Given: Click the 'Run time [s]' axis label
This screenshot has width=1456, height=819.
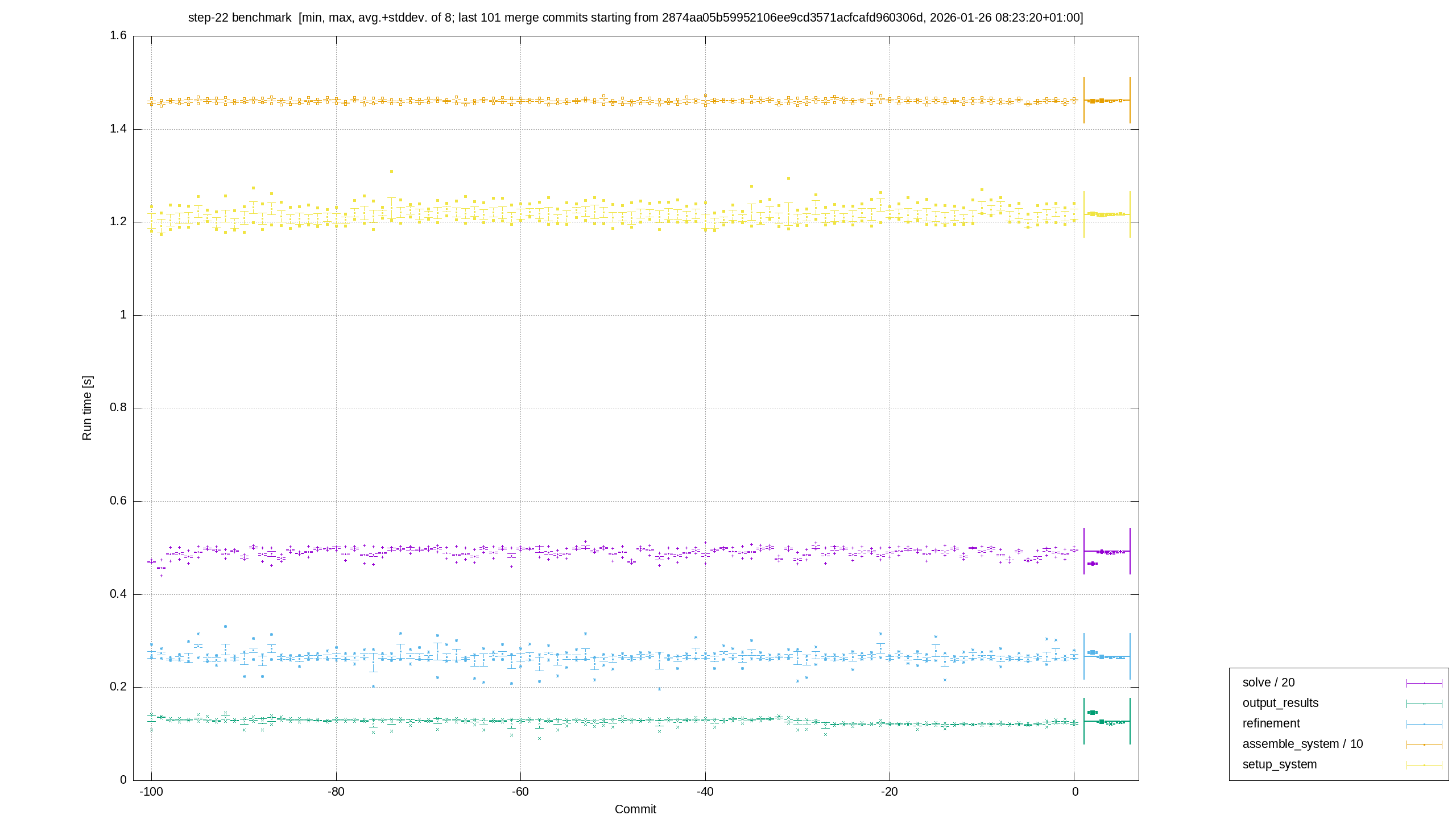Looking at the screenshot, I should point(87,408).
